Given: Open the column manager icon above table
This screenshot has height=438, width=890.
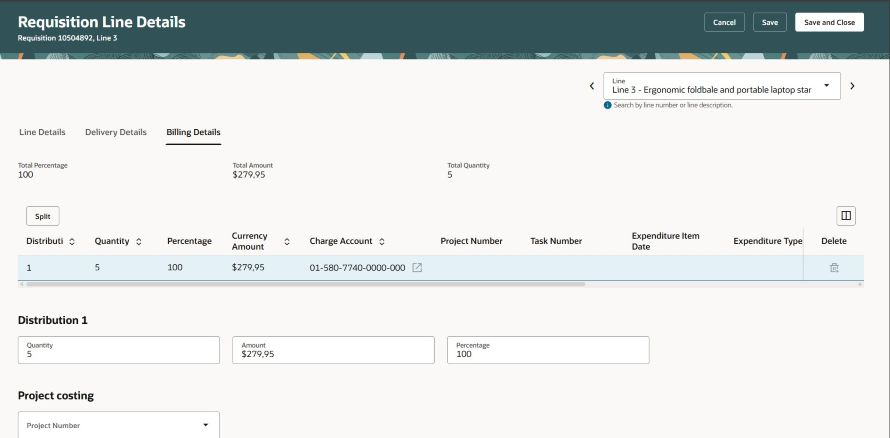Looking at the screenshot, I should (846, 216).
